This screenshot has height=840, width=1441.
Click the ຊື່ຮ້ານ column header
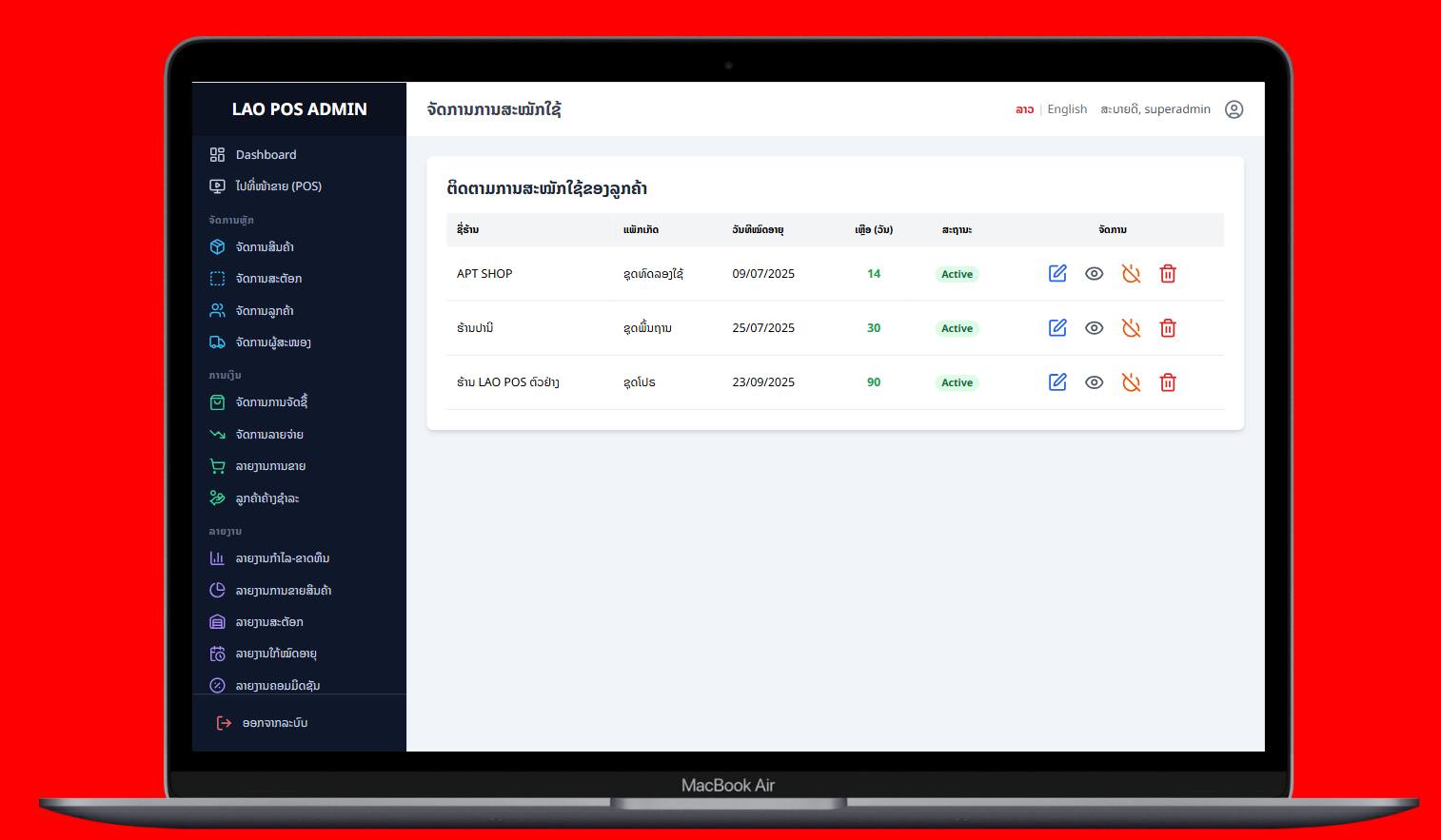[467, 230]
